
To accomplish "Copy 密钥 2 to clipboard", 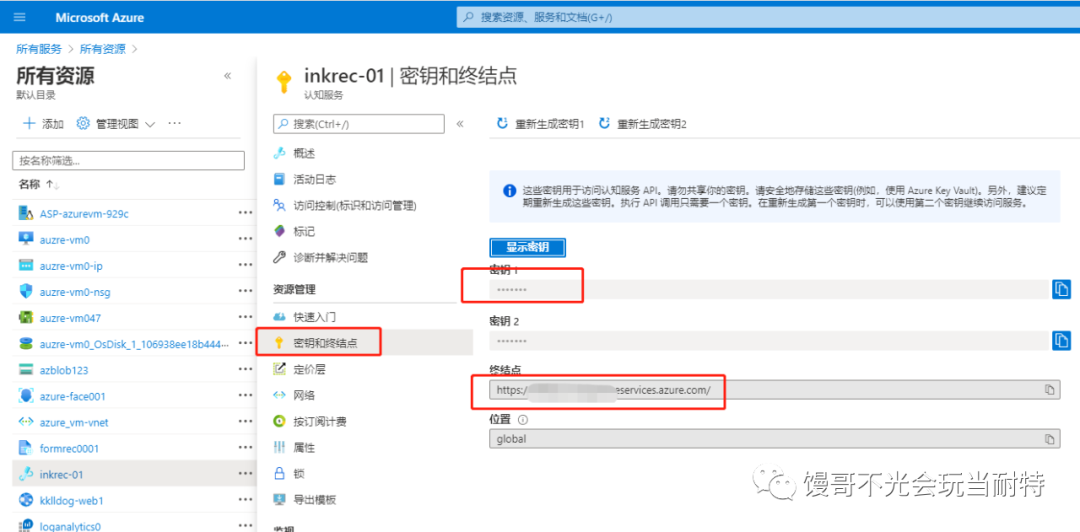I will 1061,340.
